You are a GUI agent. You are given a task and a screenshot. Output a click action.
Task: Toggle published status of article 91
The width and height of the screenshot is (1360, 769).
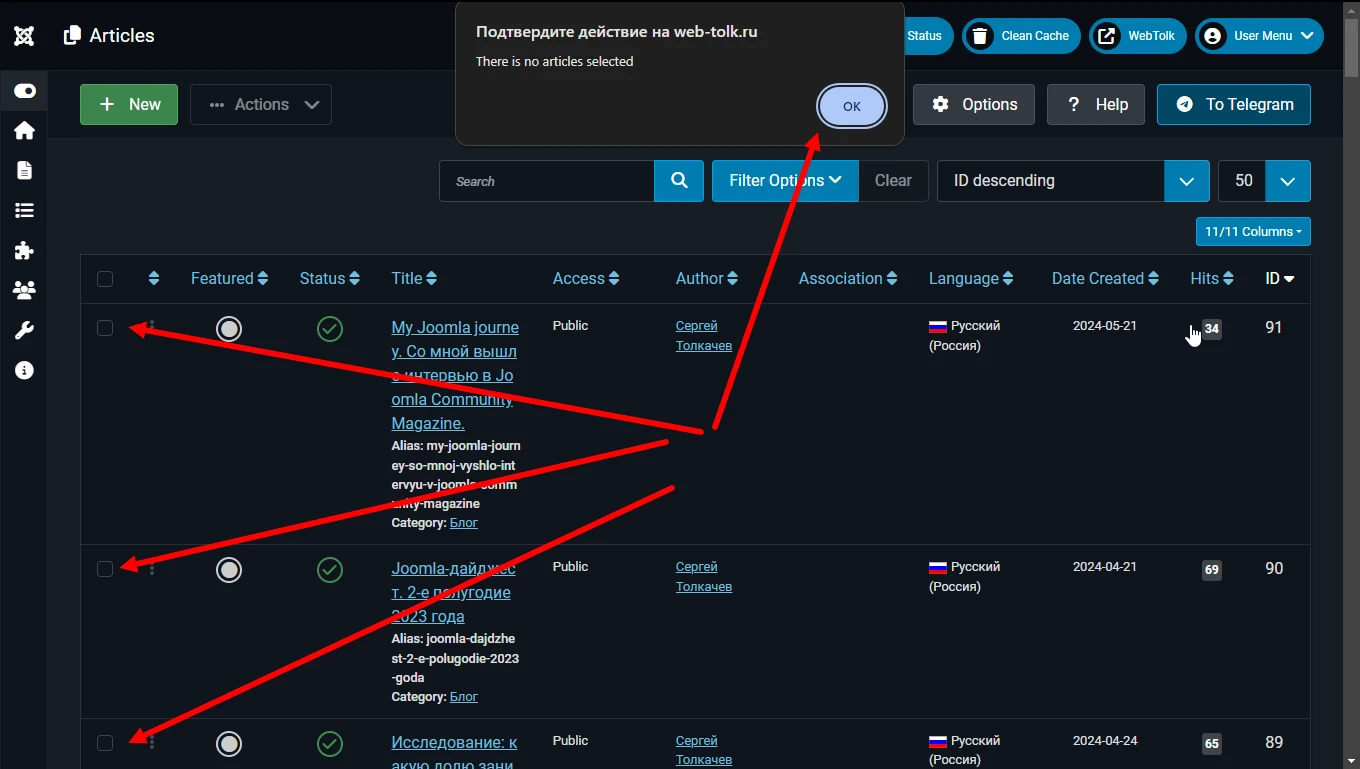(330, 329)
